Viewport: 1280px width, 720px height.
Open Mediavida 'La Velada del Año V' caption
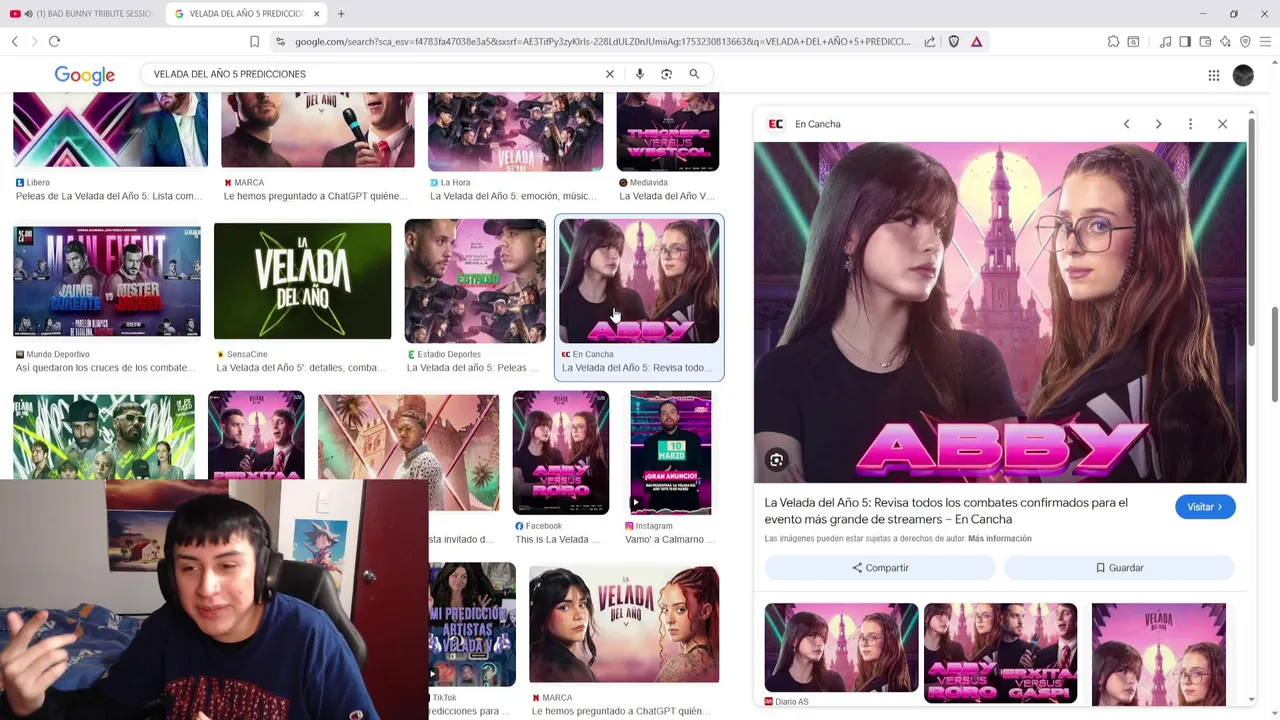pos(667,196)
